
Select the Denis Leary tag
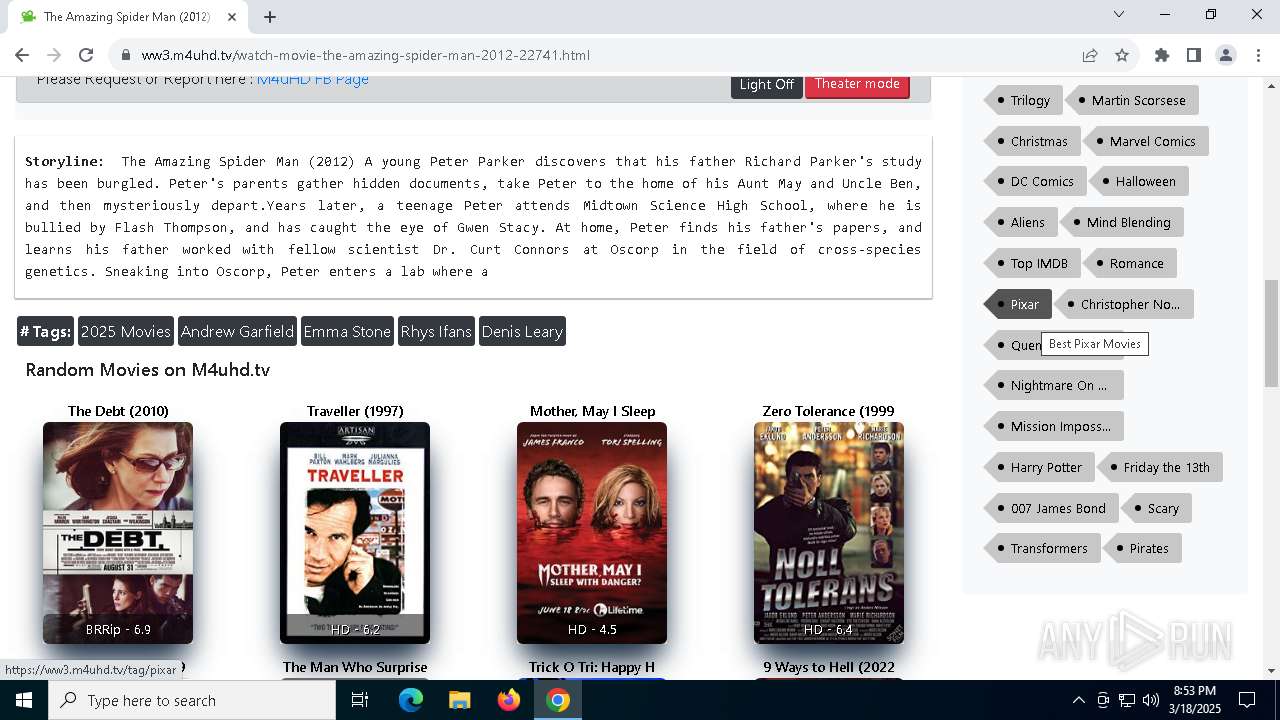click(x=522, y=331)
